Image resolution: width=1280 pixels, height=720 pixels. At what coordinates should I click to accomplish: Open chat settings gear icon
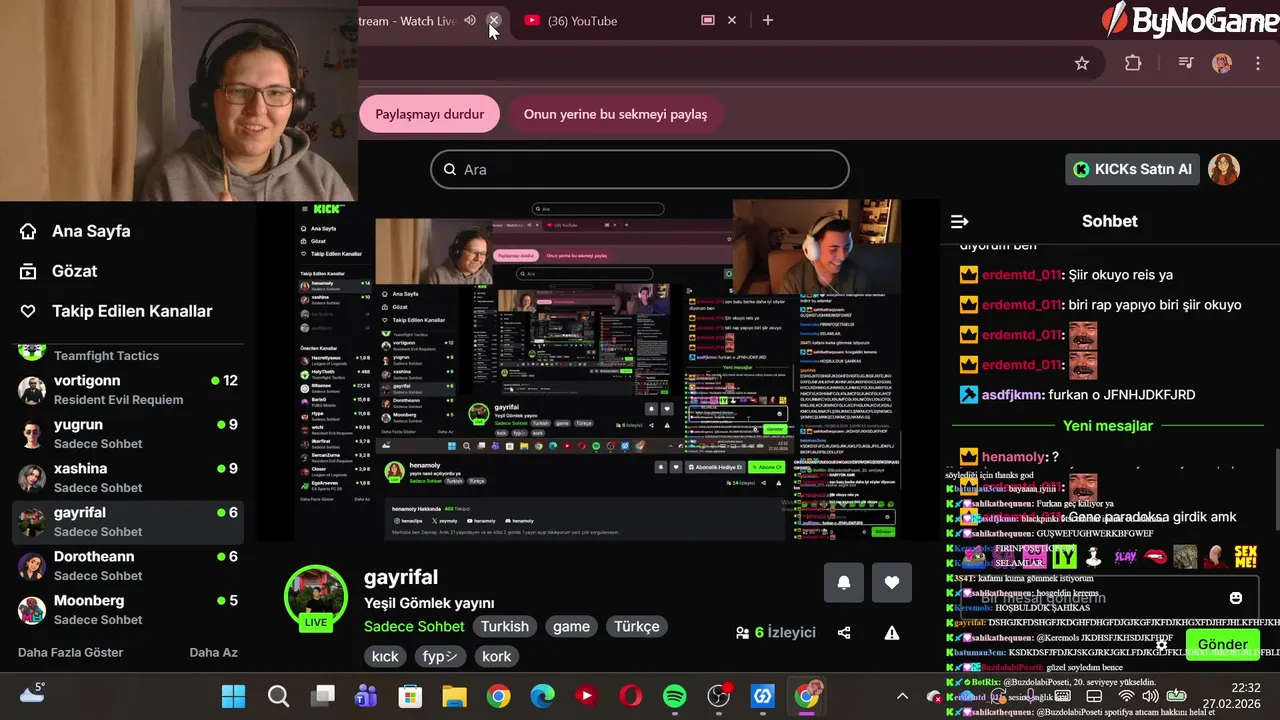[1161, 645]
